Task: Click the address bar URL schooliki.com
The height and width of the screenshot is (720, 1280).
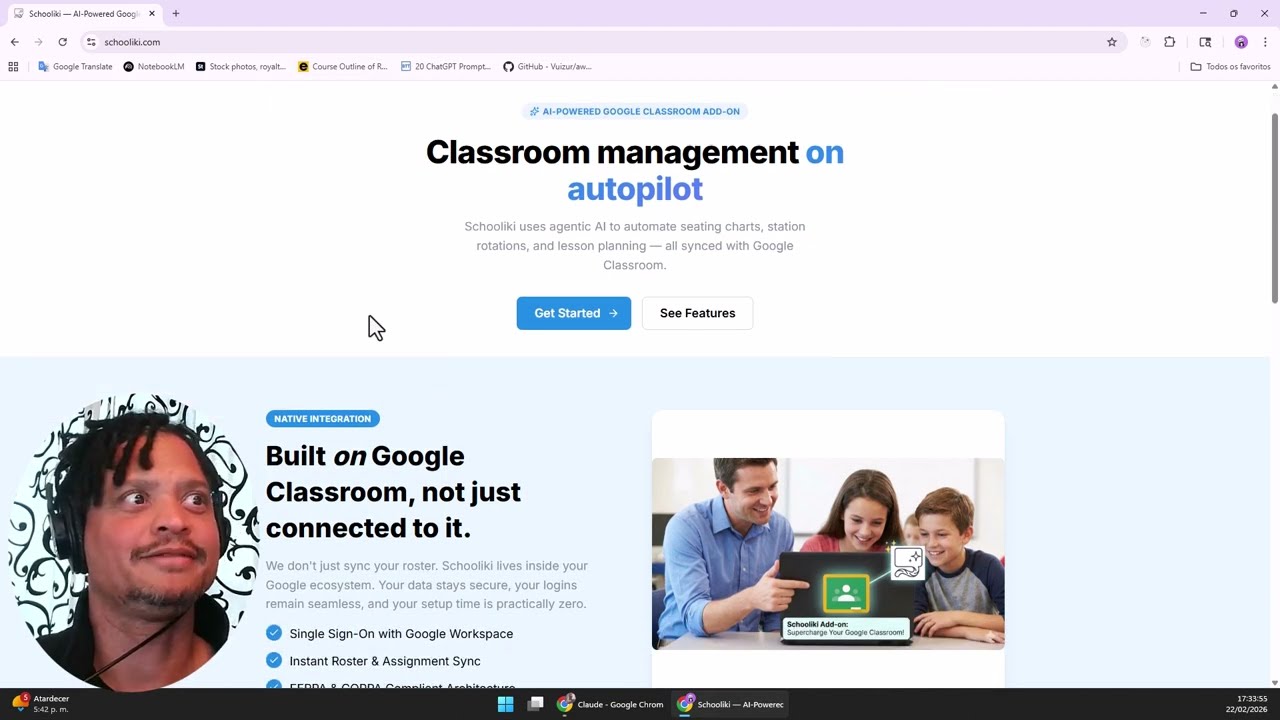Action: tap(132, 42)
